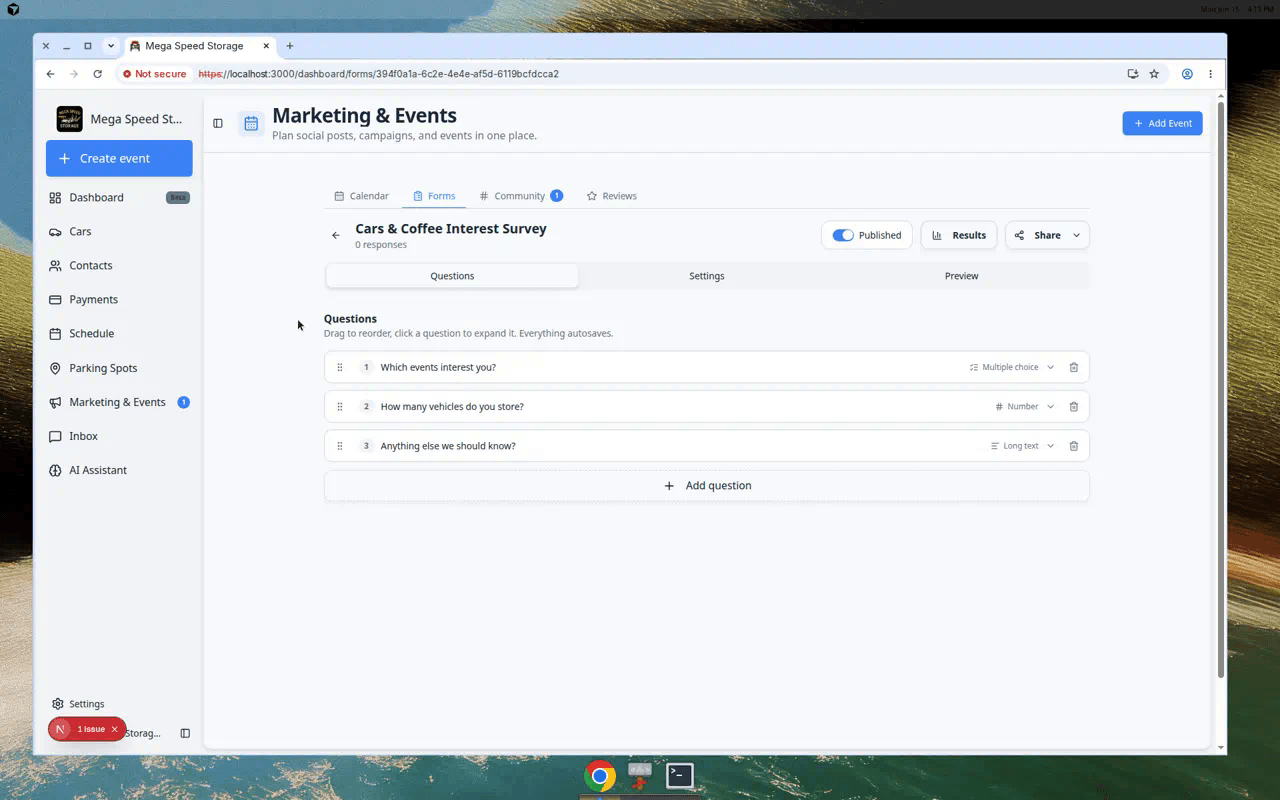Launch Chrome from the dock
This screenshot has width=1280, height=800.
tap(600, 776)
